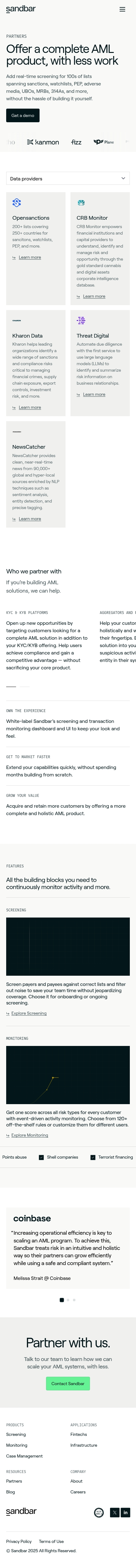Click the CRB Monitor logo icon

click(x=81, y=203)
